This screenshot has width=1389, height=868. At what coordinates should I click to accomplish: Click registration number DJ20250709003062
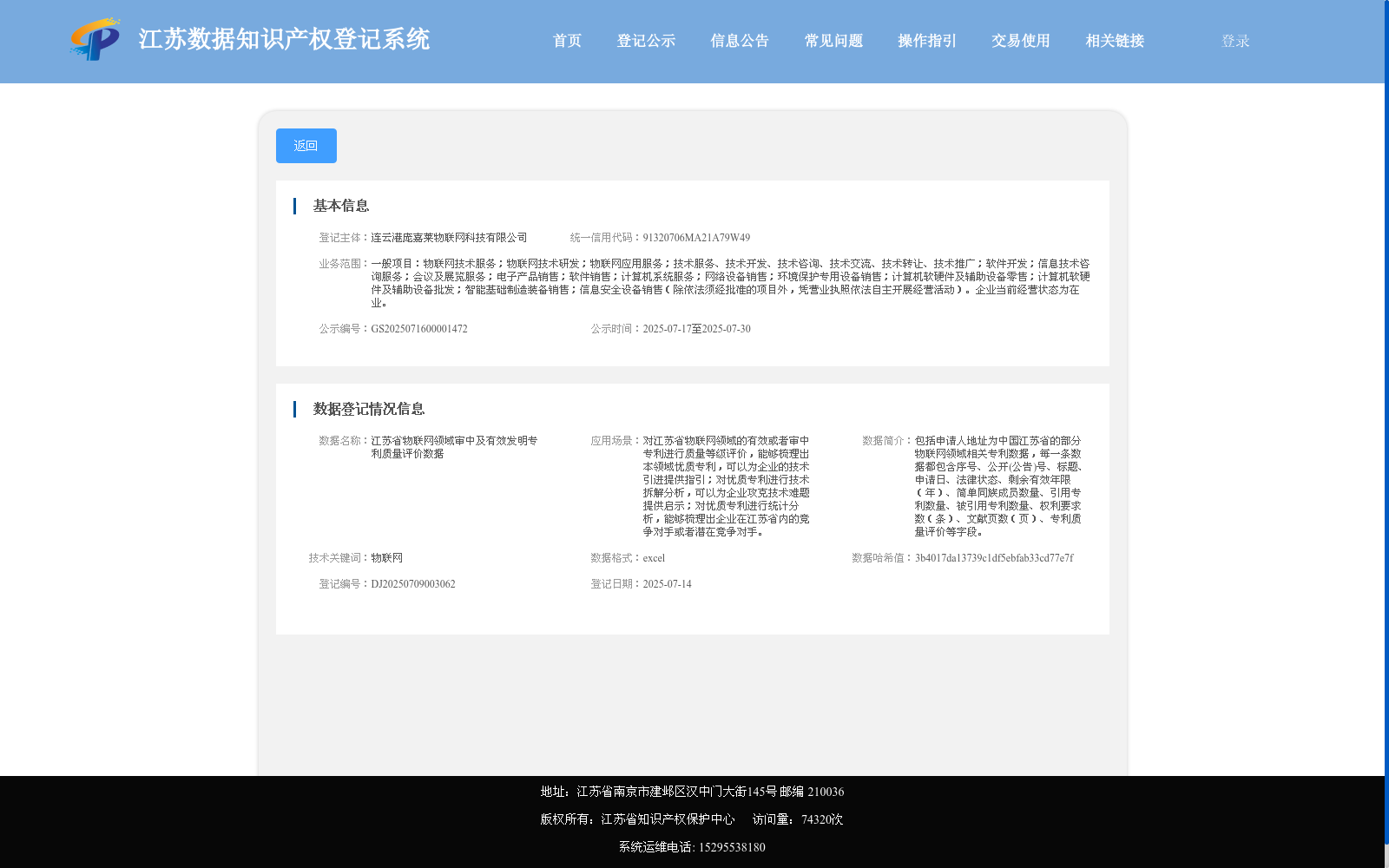413,584
